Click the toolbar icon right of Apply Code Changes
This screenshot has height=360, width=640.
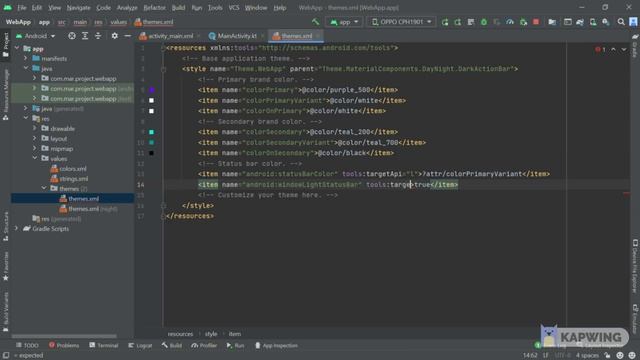(x=471, y=22)
